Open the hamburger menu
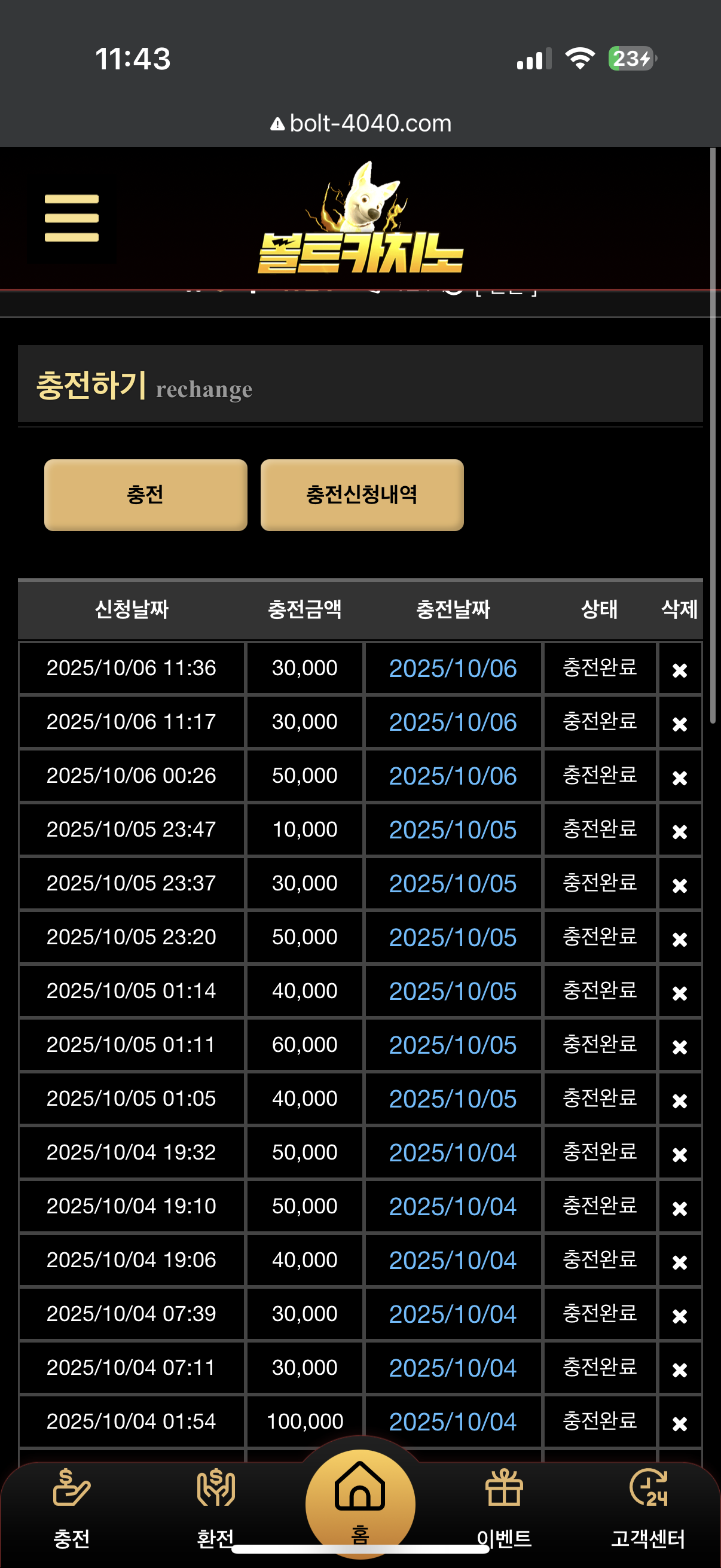 point(71,218)
